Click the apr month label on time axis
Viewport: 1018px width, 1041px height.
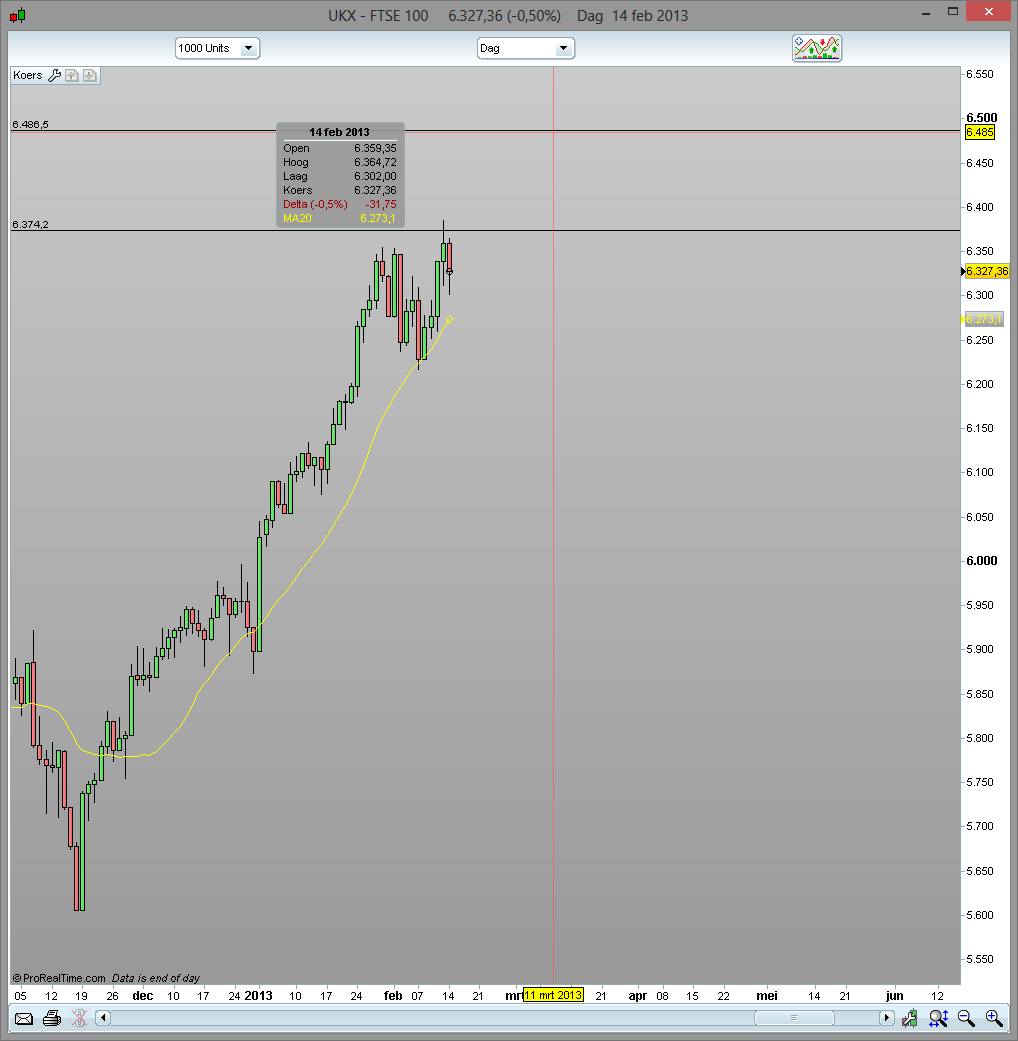(637, 995)
